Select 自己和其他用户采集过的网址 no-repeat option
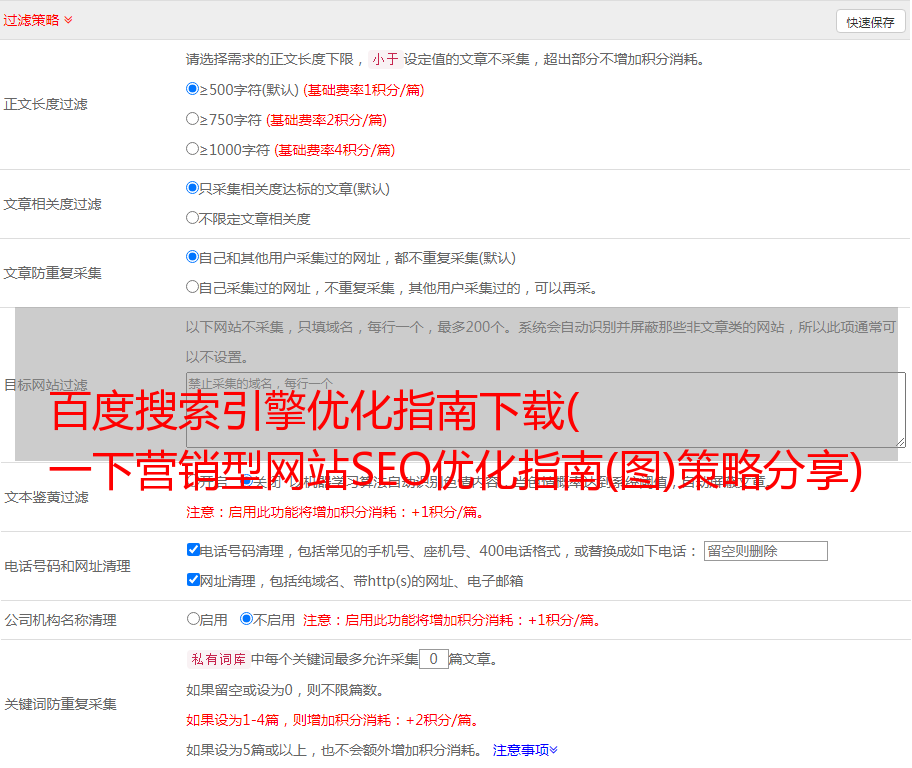 [x=193, y=256]
